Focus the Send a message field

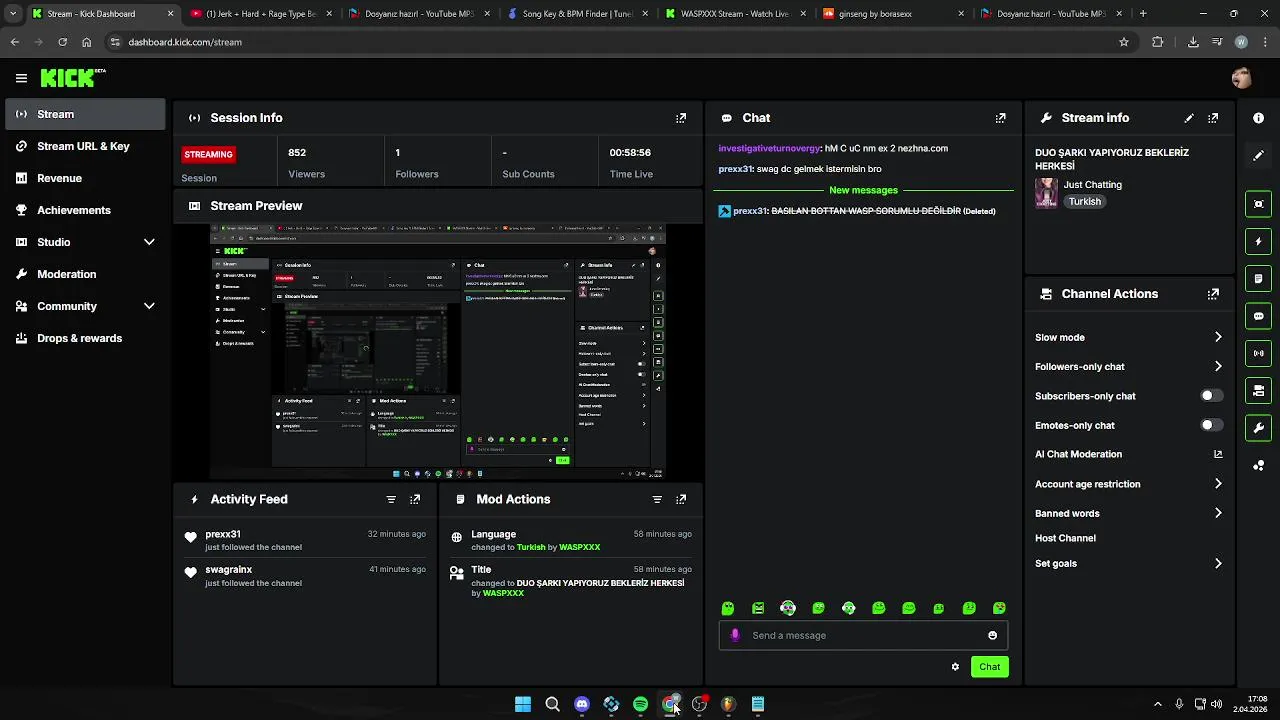(863, 635)
